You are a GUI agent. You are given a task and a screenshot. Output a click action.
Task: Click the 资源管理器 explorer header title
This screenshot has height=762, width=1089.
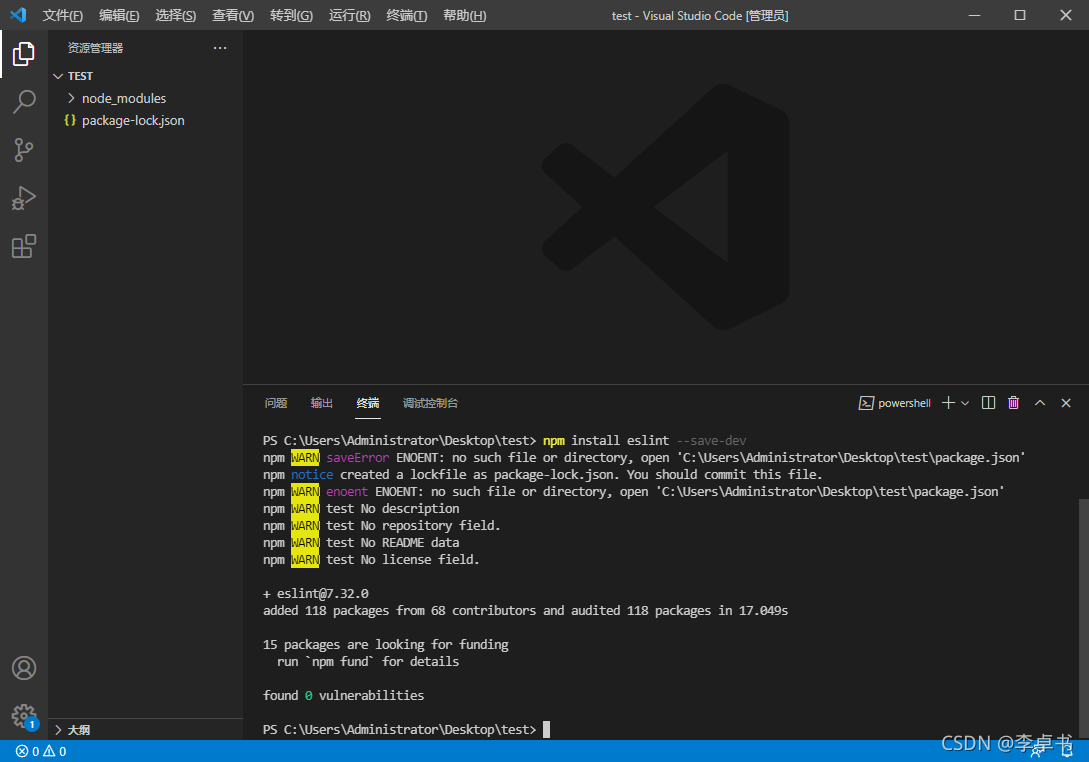point(95,48)
